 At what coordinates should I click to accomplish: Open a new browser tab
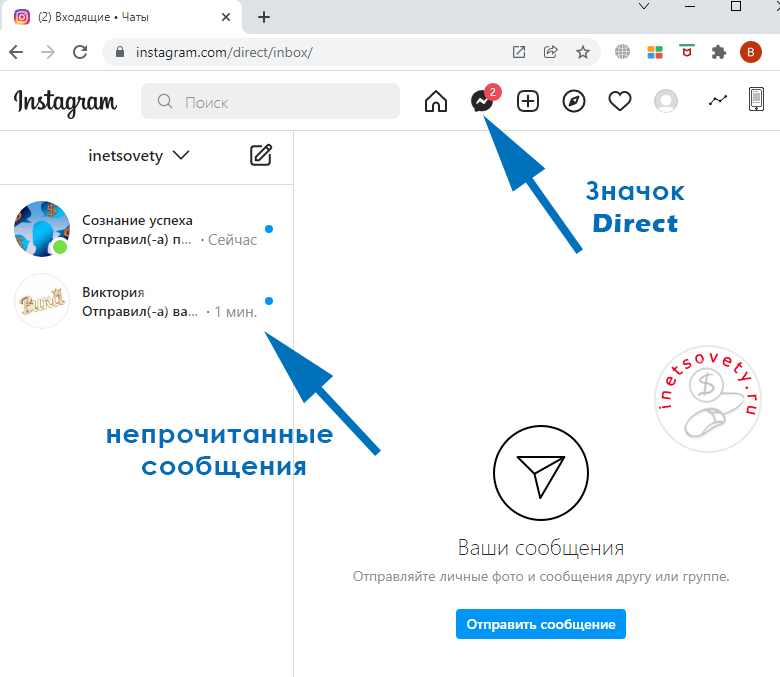click(264, 17)
